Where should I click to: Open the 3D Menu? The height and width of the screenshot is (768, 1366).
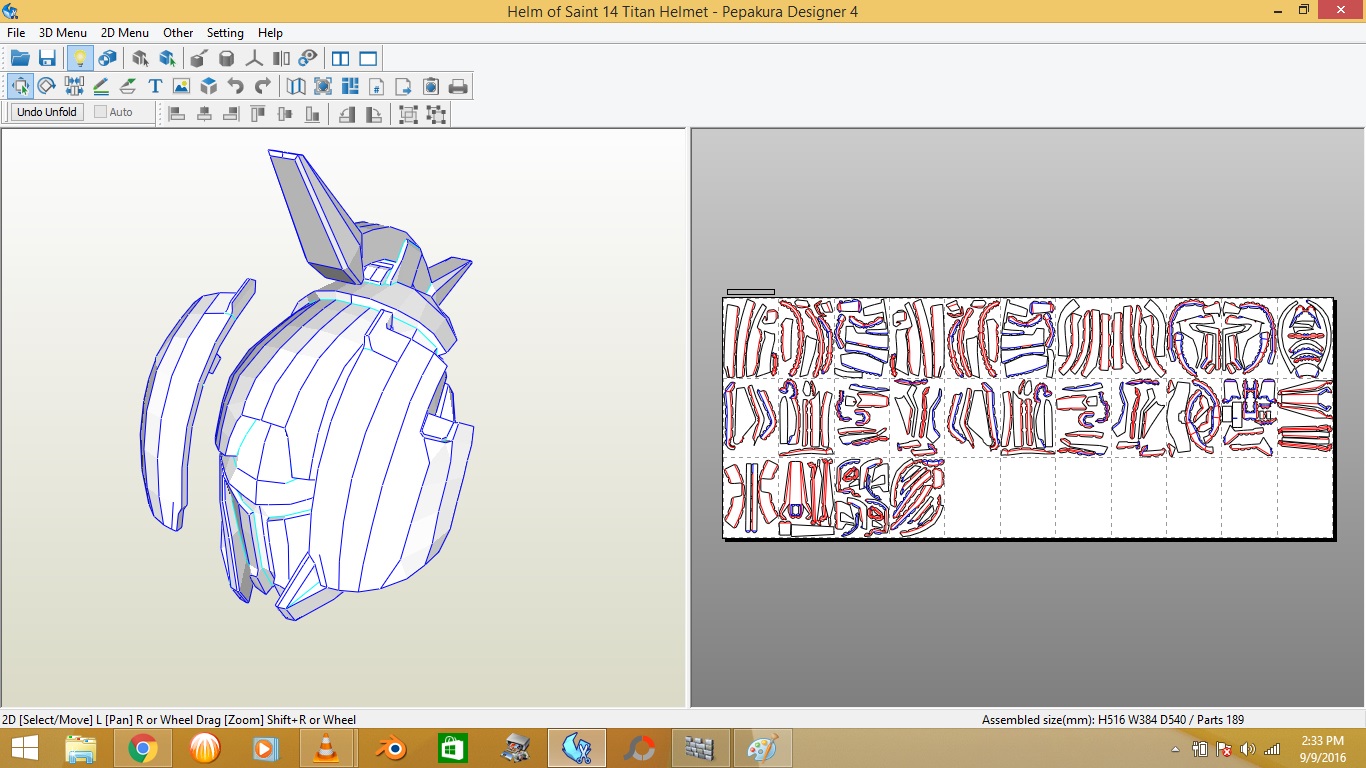pyautogui.click(x=62, y=33)
